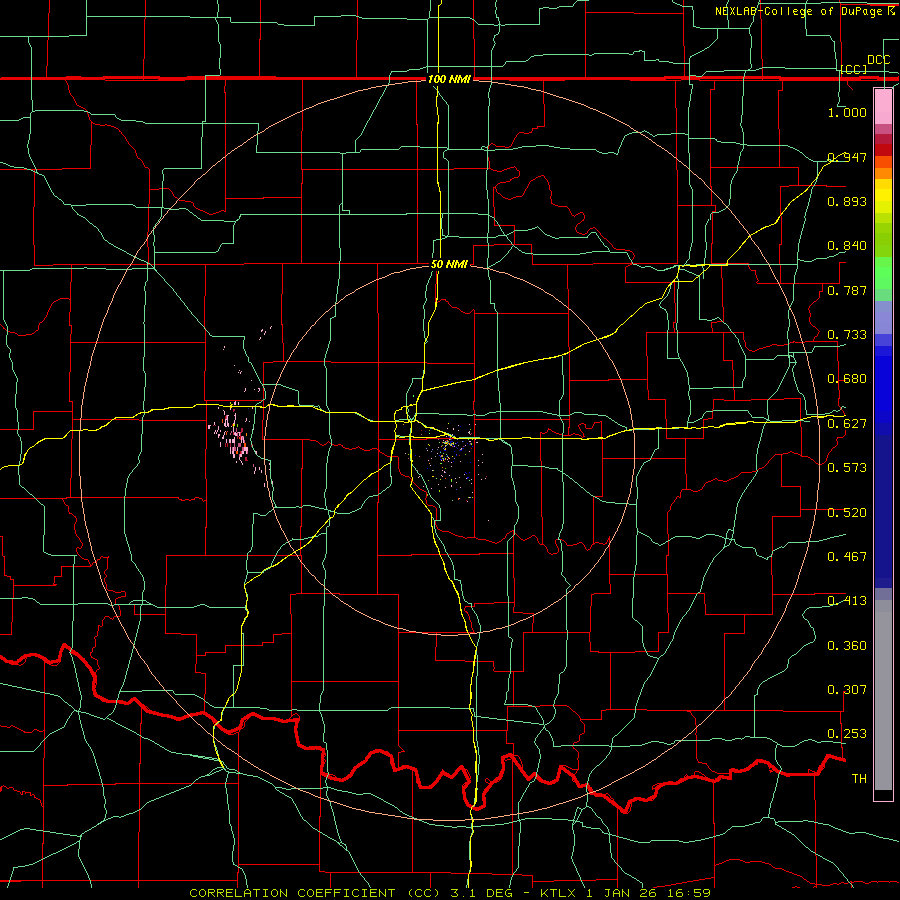The width and height of the screenshot is (900, 900).
Task: Pick the red segment of the color bar
Action: click(883, 150)
